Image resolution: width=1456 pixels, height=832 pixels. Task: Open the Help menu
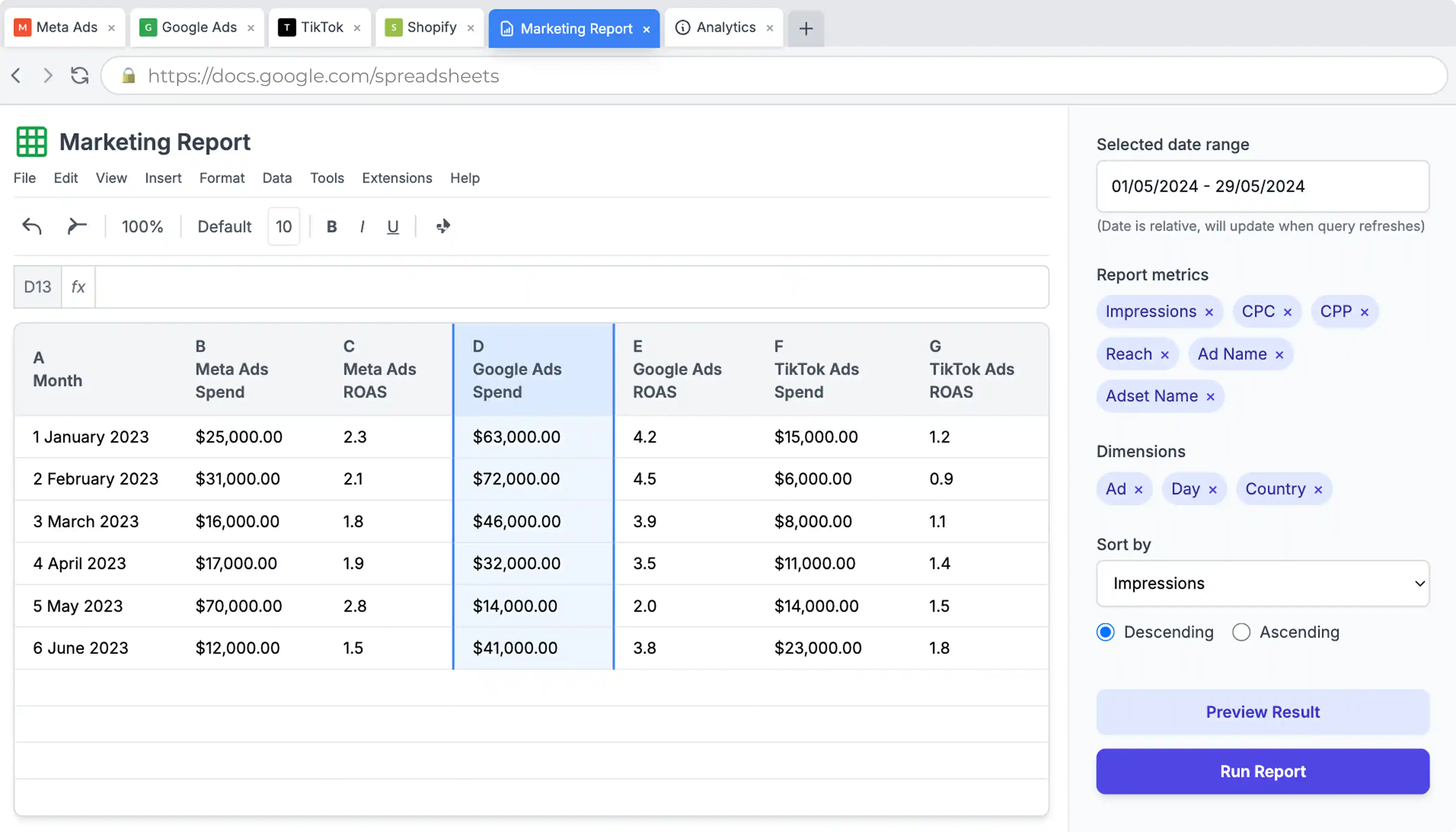(x=465, y=178)
